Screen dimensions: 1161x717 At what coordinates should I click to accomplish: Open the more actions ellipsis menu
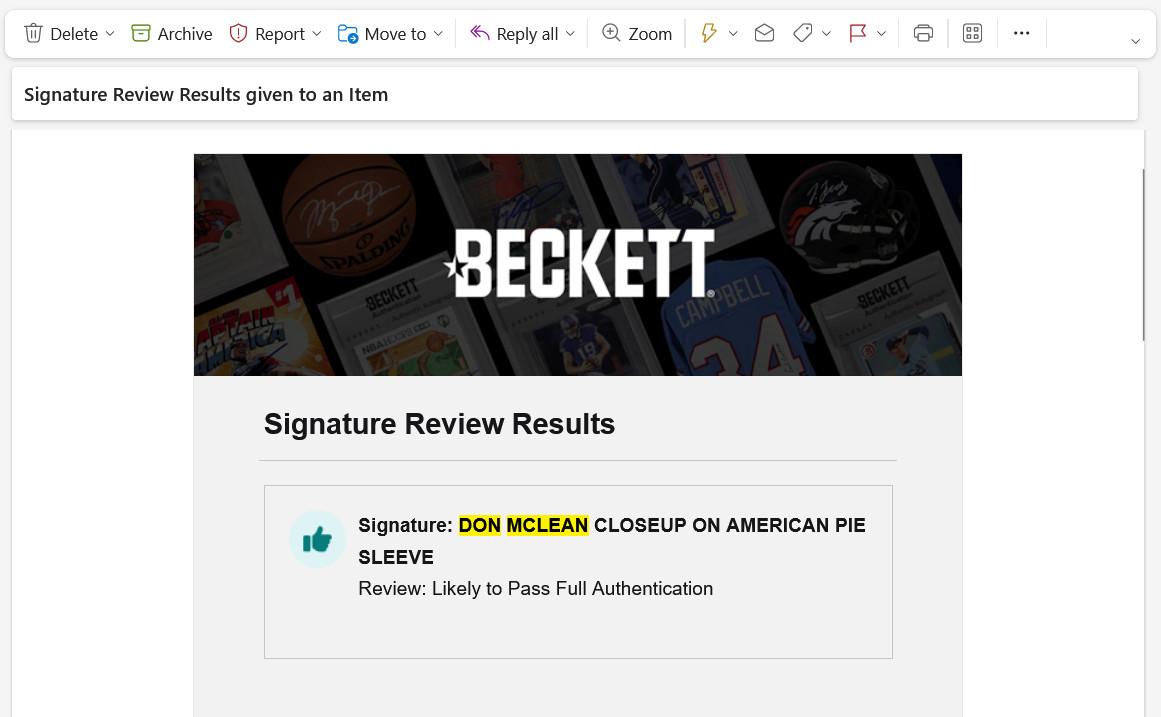point(1022,33)
